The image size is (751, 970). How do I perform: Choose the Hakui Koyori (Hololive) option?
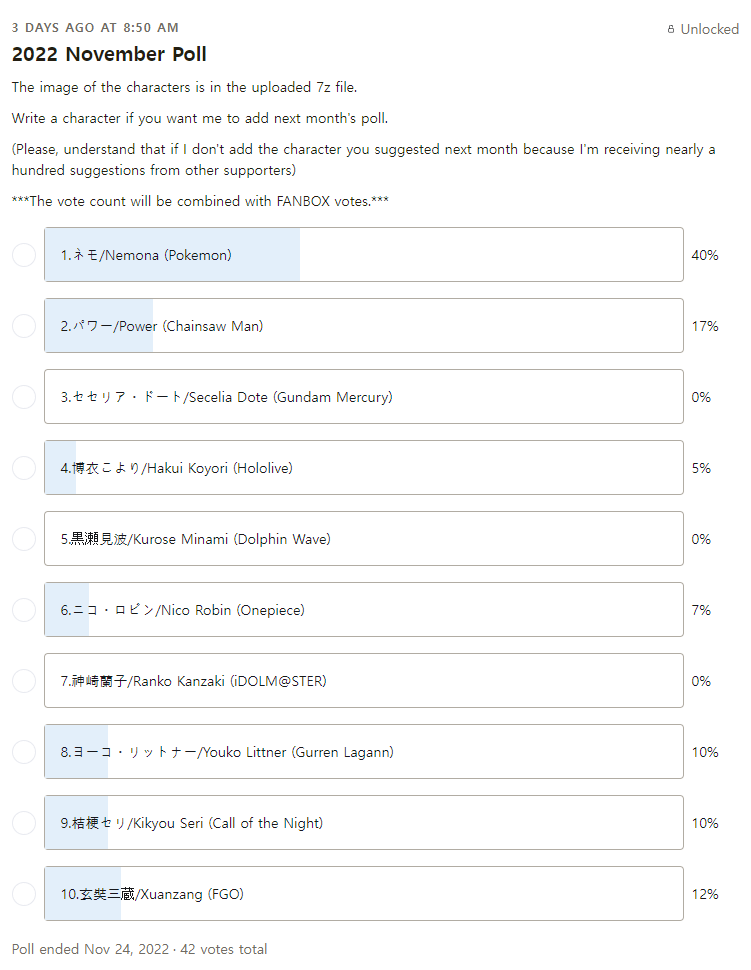coord(364,468)
